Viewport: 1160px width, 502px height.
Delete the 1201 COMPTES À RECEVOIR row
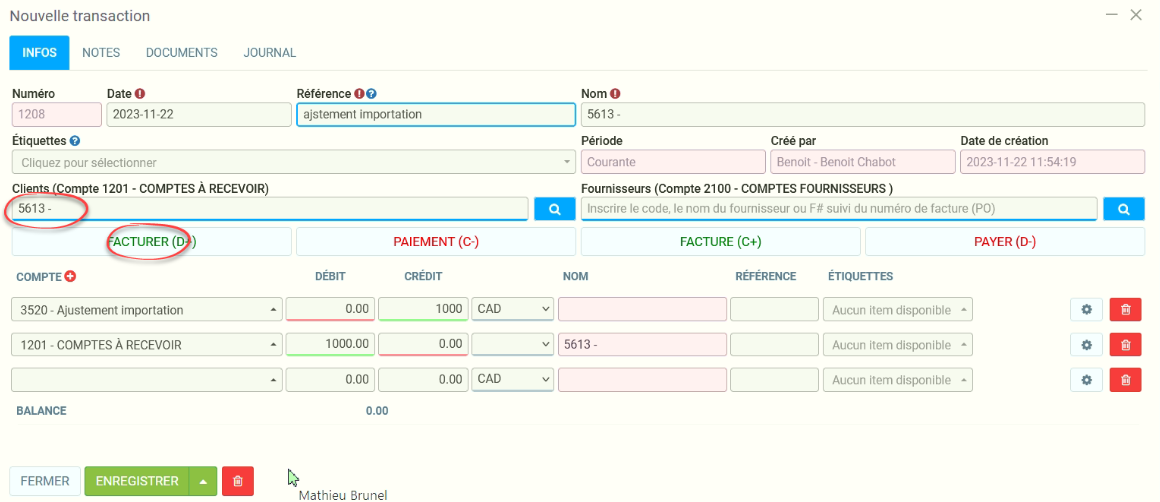pos(1125,345)
